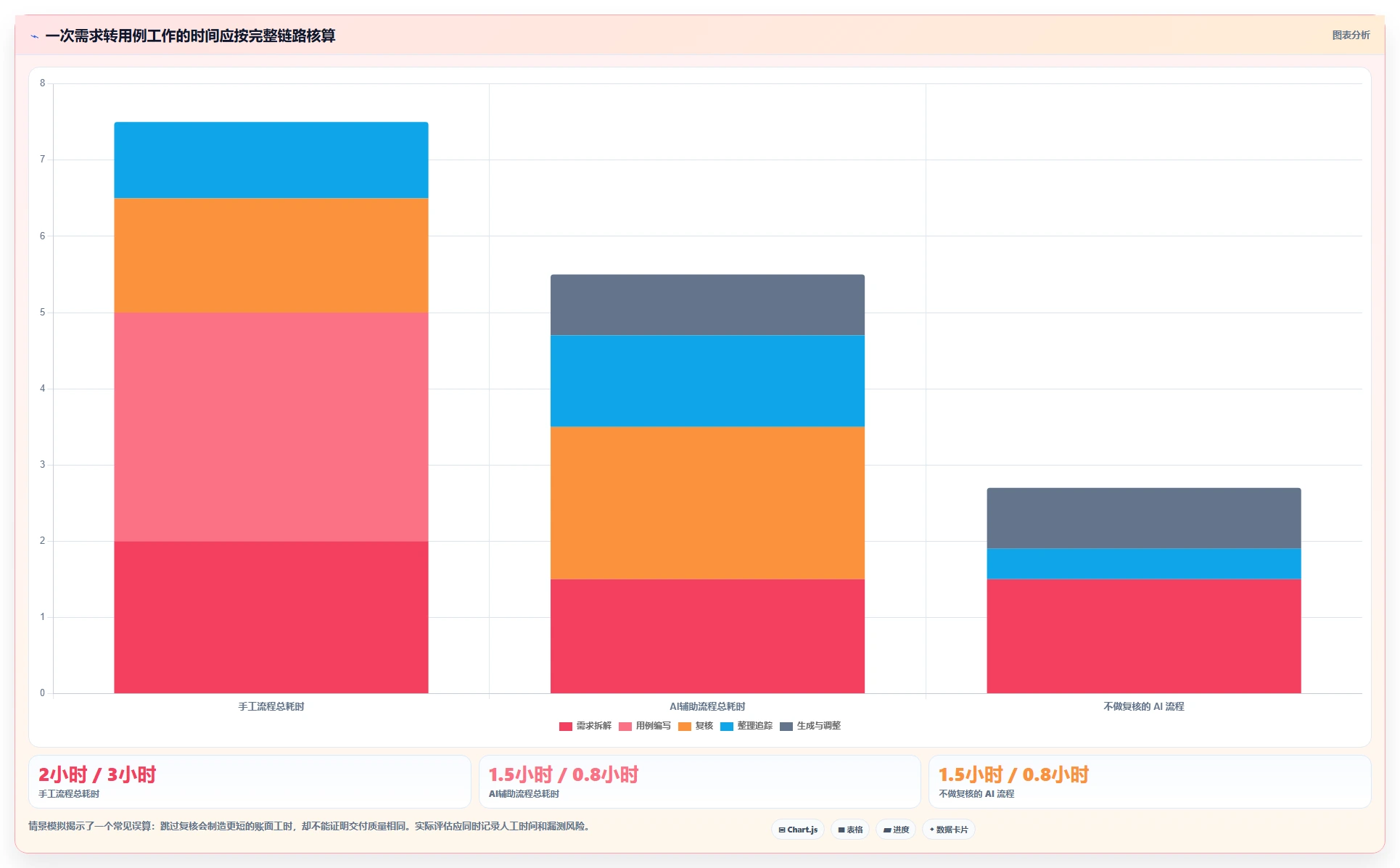The image size is (1400, 868).
Task: Click the red segment of 不做复核的 AI 流程 bar
Action: point(1144,636)
